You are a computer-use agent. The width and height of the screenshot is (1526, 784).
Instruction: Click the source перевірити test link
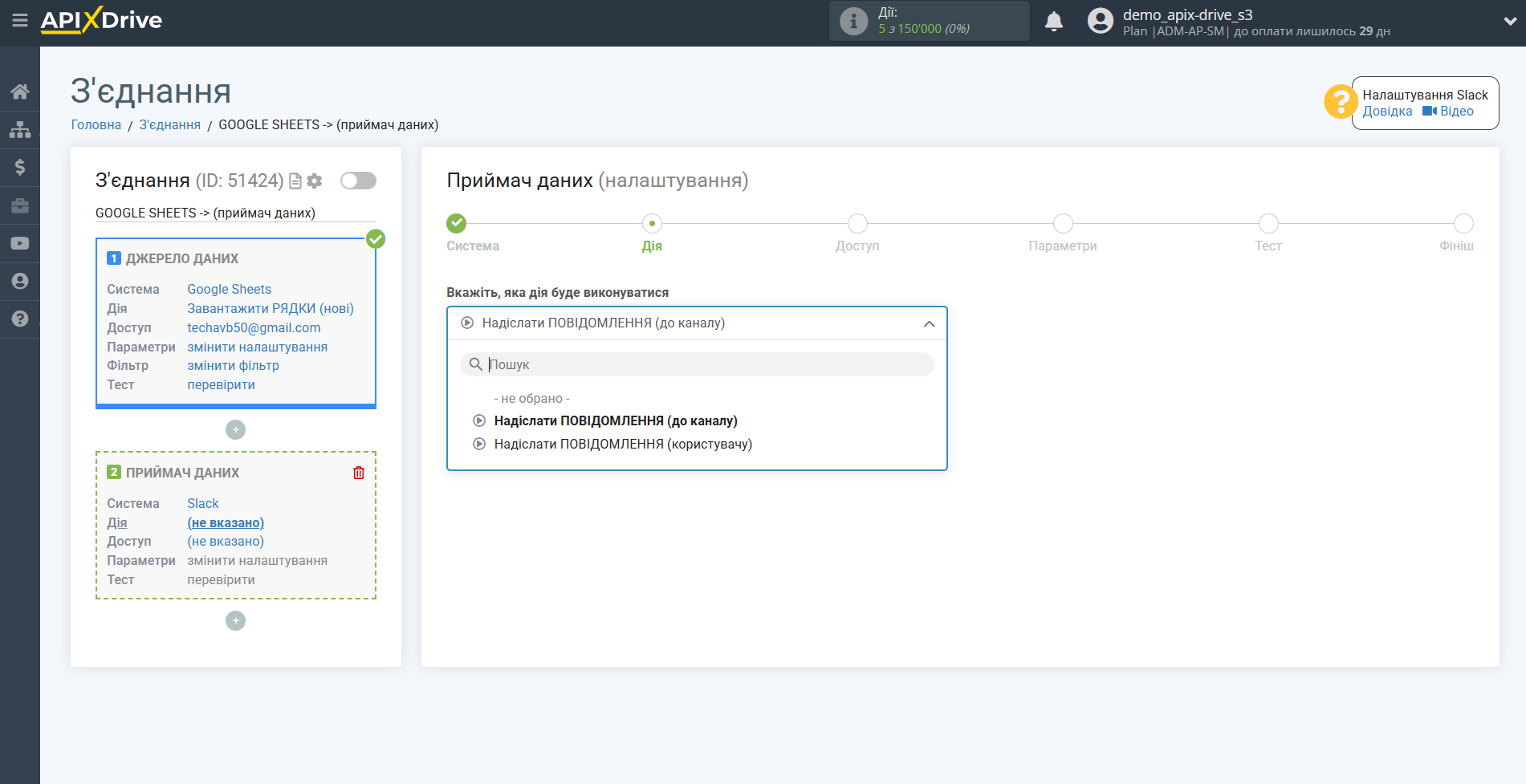(222, 385)
